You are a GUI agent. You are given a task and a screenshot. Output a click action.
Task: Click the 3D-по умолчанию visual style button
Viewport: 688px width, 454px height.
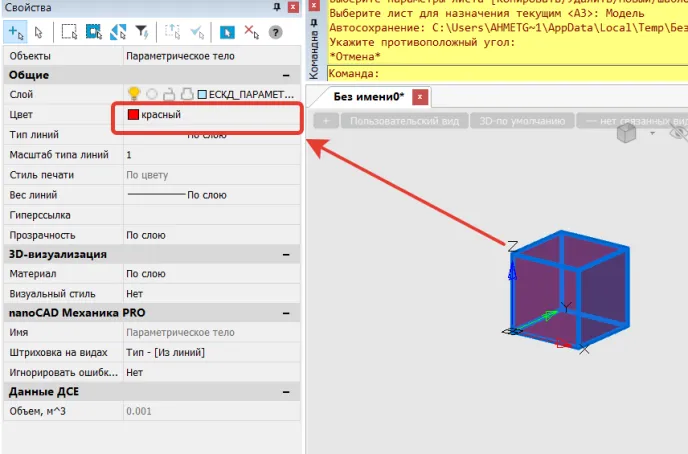point(523,121)
